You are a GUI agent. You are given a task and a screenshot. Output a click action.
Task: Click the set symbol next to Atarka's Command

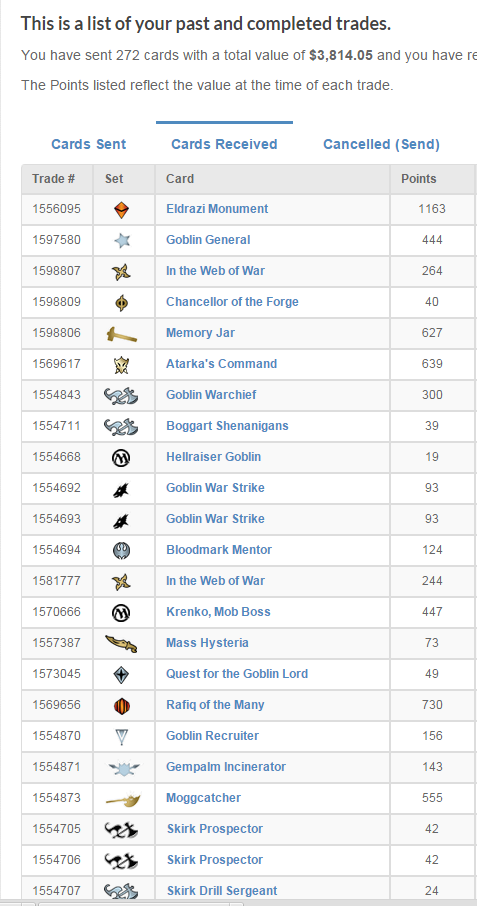pos(122,365)
